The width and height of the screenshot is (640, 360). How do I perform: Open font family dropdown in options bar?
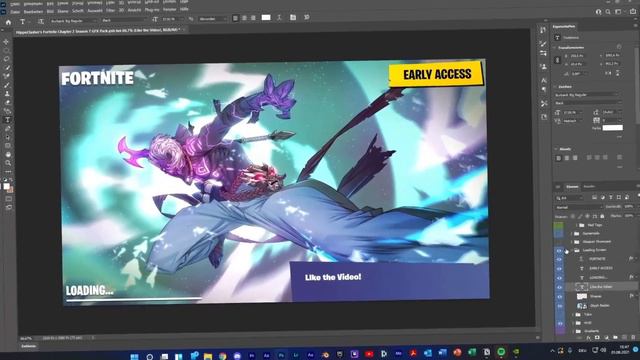(73, 20)
